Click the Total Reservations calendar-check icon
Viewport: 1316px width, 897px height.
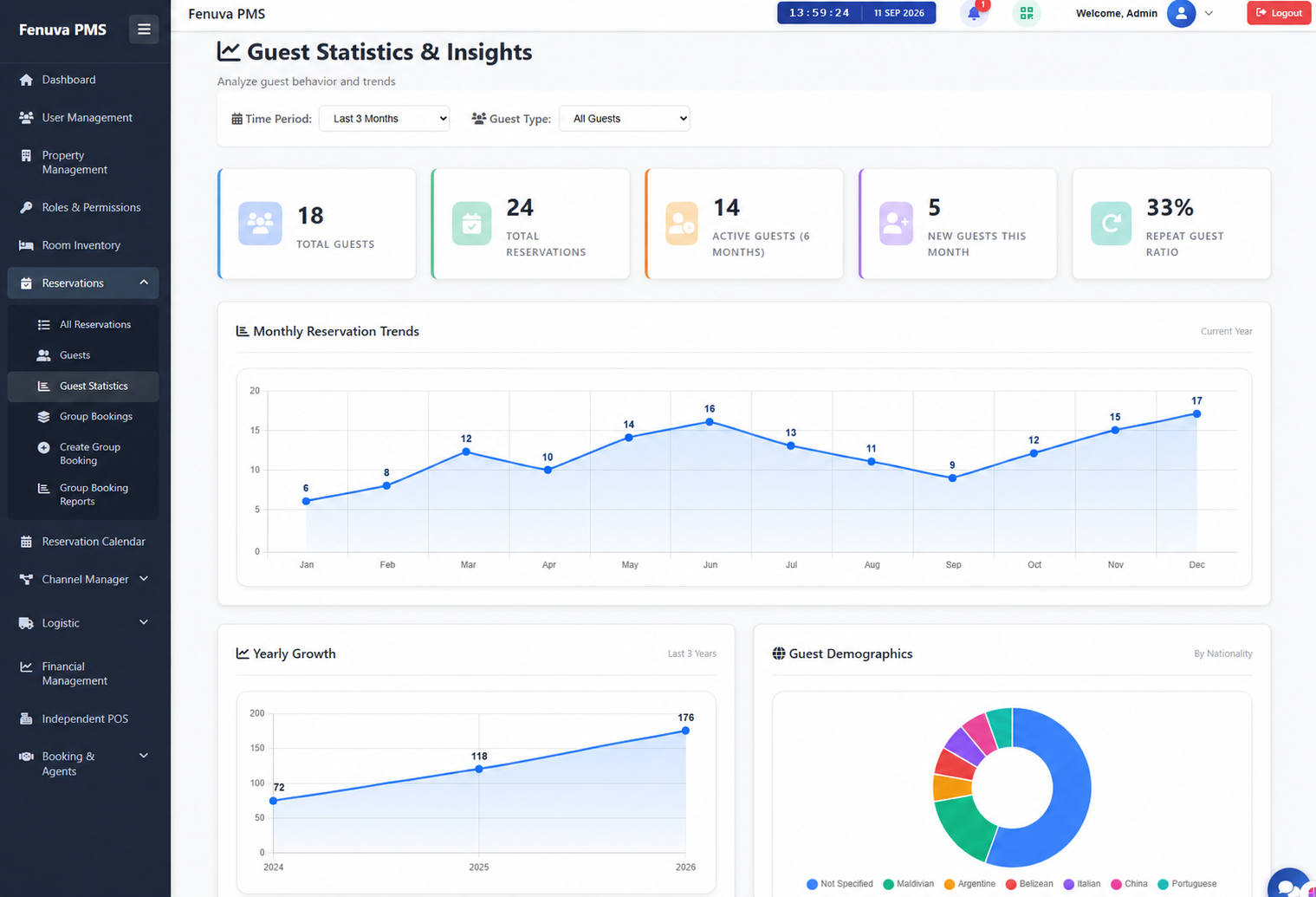pos(471,224)
